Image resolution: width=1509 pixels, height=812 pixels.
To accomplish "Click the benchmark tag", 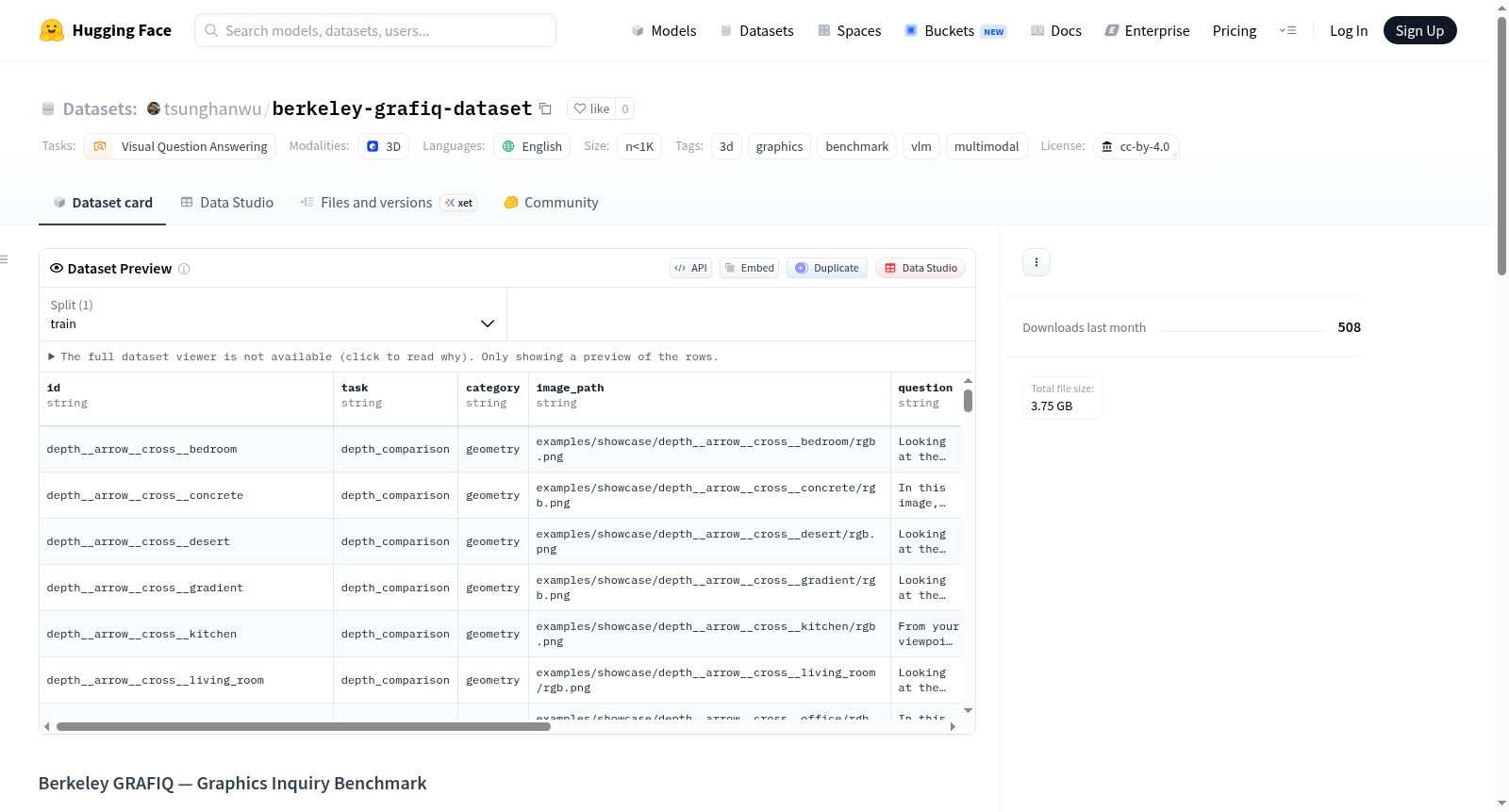I will 856,146.
